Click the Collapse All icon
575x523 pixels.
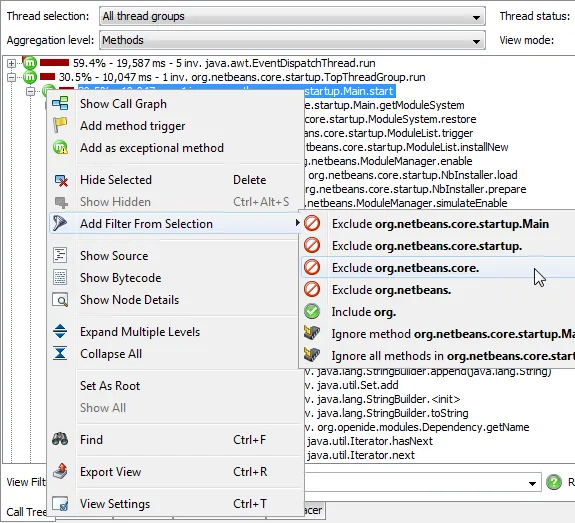point(60,354)
